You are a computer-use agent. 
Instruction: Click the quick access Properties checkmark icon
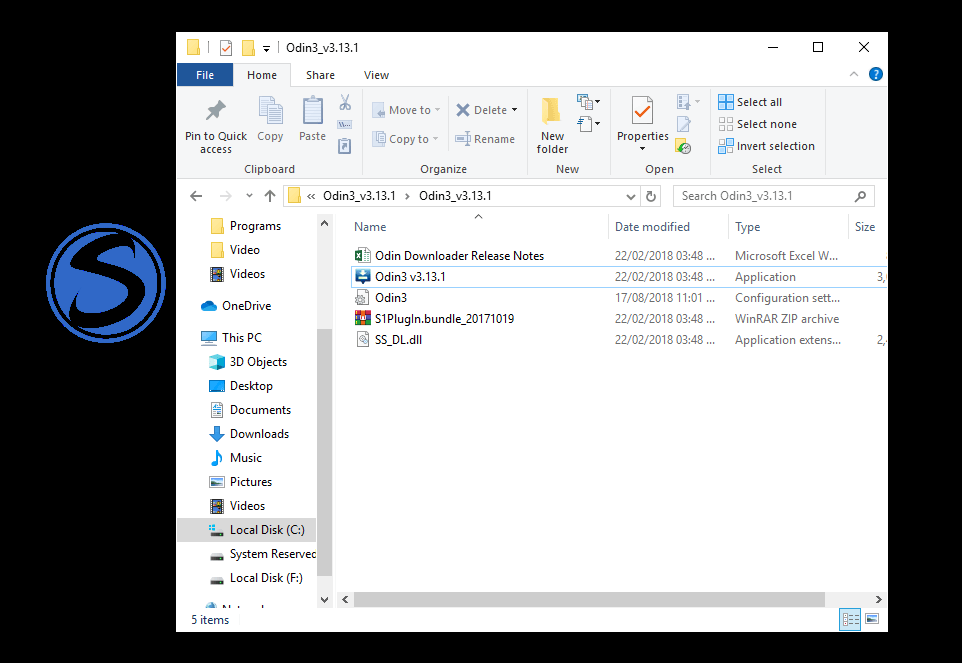(226, 48)
